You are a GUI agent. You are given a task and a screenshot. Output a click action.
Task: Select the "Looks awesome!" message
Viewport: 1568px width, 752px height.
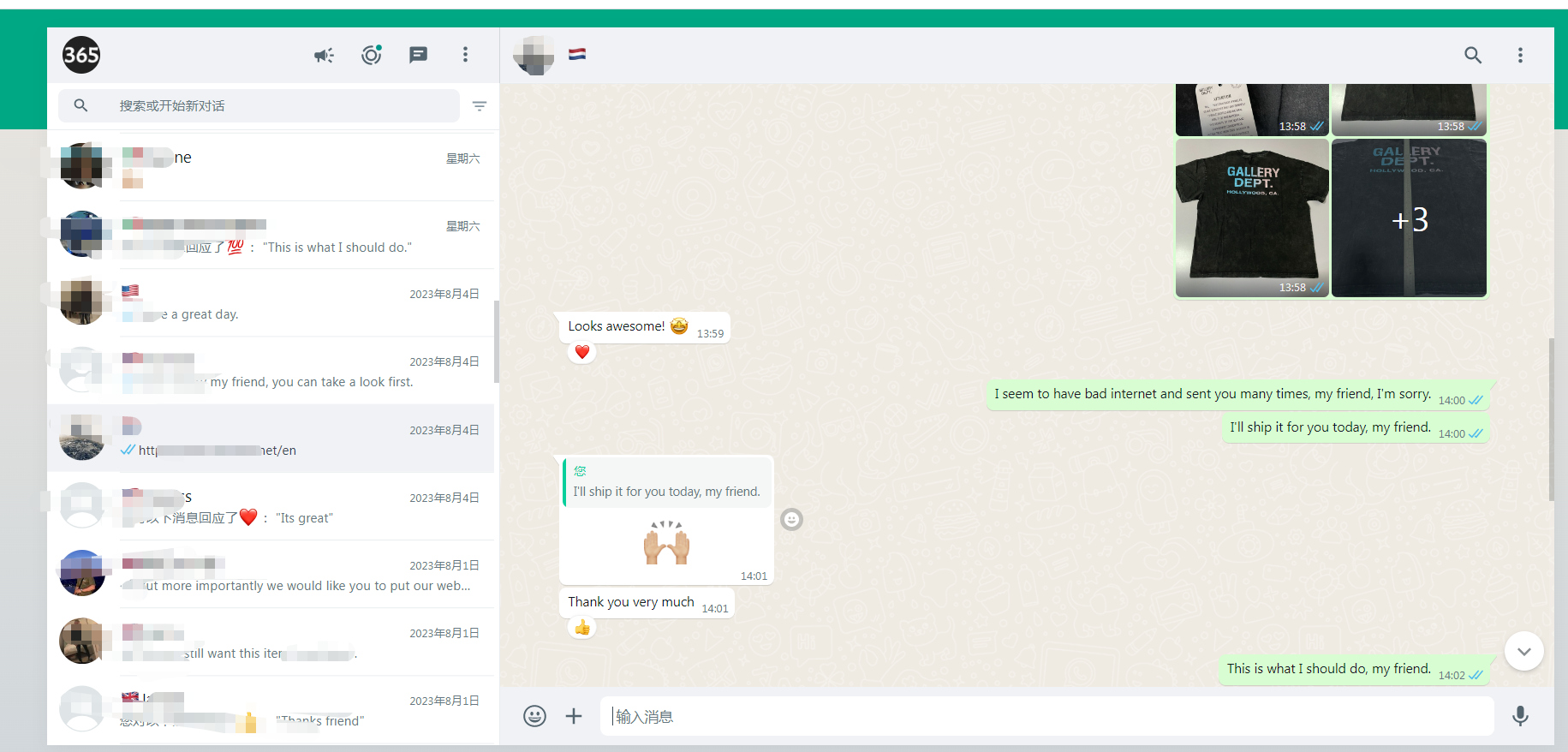(x=644, y=327)
